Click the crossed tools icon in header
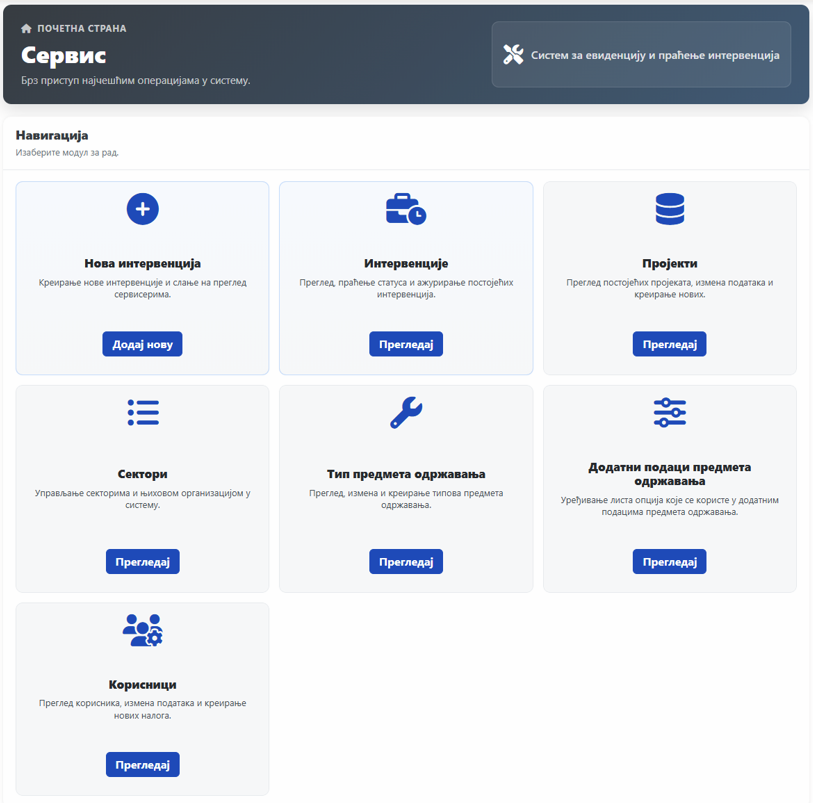This screenshot has width=813, height=803. coord(513,54)
